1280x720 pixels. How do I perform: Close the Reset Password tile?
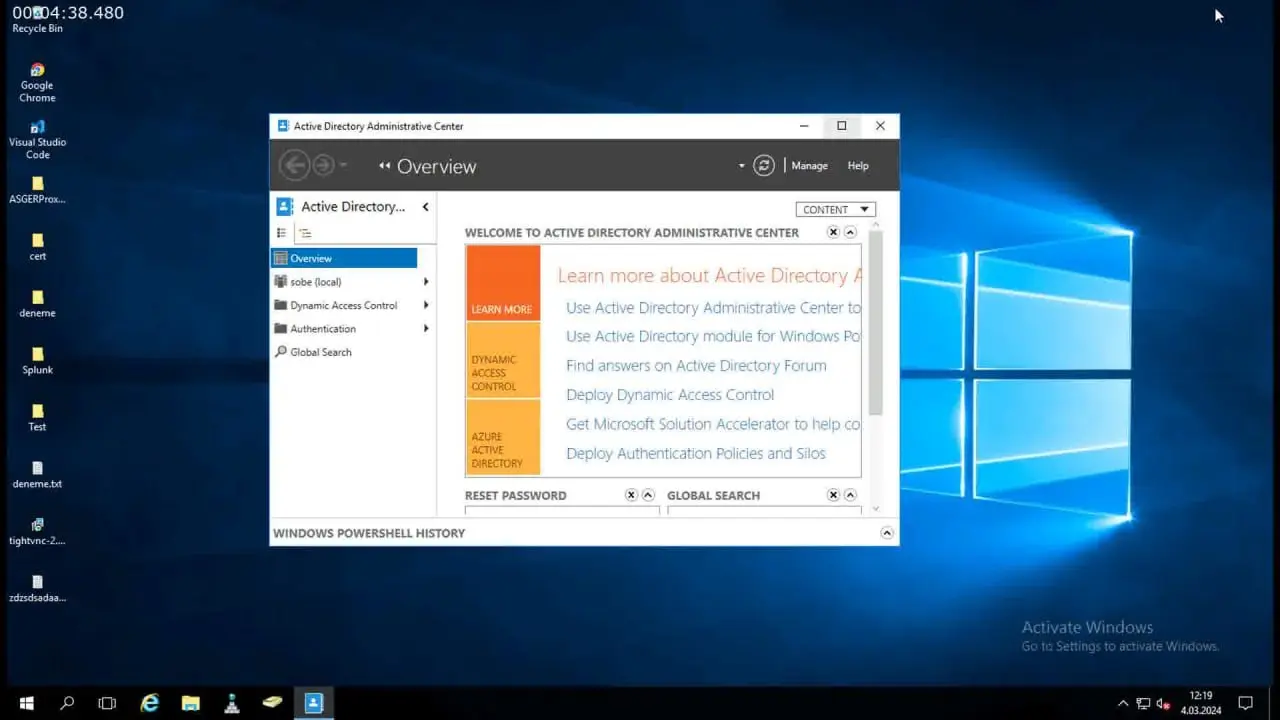pyautogui.click(x=631, y=495)
